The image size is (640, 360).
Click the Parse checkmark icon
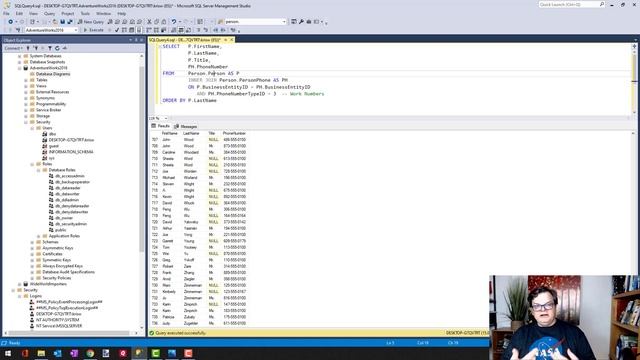pos(117,30)
